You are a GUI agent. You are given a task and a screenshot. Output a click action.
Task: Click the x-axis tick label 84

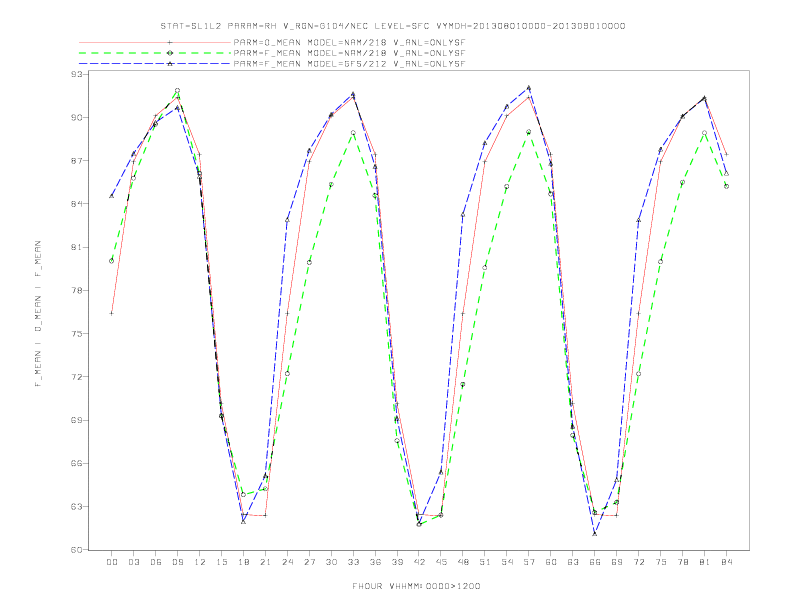(x=727, y=562)
